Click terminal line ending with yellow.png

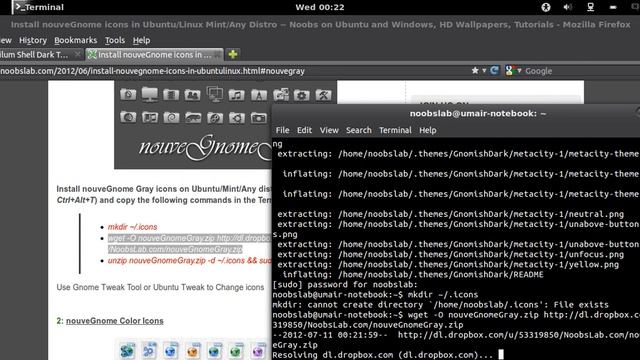(448, 264)
